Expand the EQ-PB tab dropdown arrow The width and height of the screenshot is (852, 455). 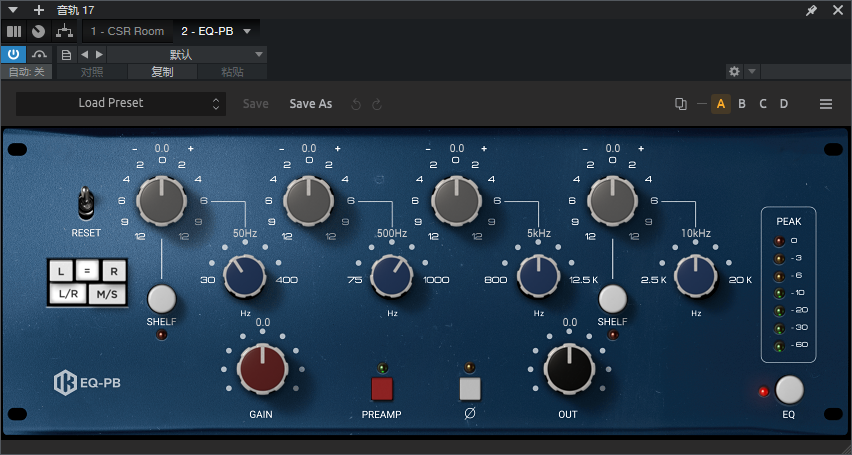point(247,32)
